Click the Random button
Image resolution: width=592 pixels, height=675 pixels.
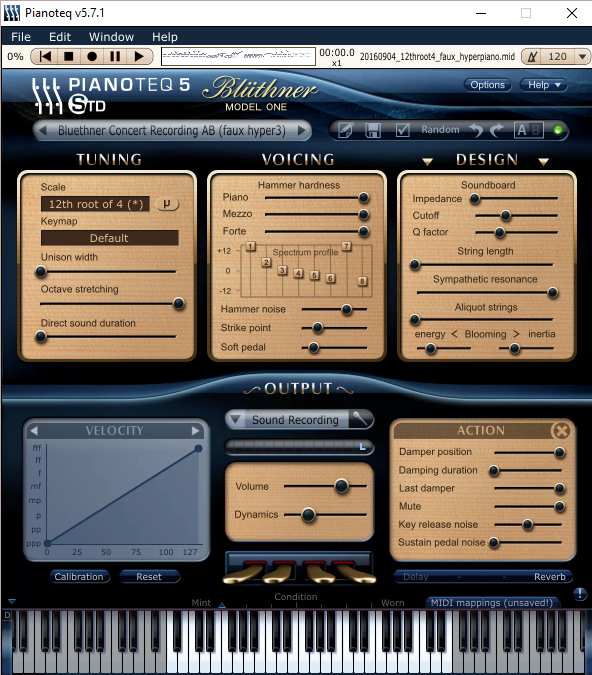pyautogui.click(x=440, y=130)
